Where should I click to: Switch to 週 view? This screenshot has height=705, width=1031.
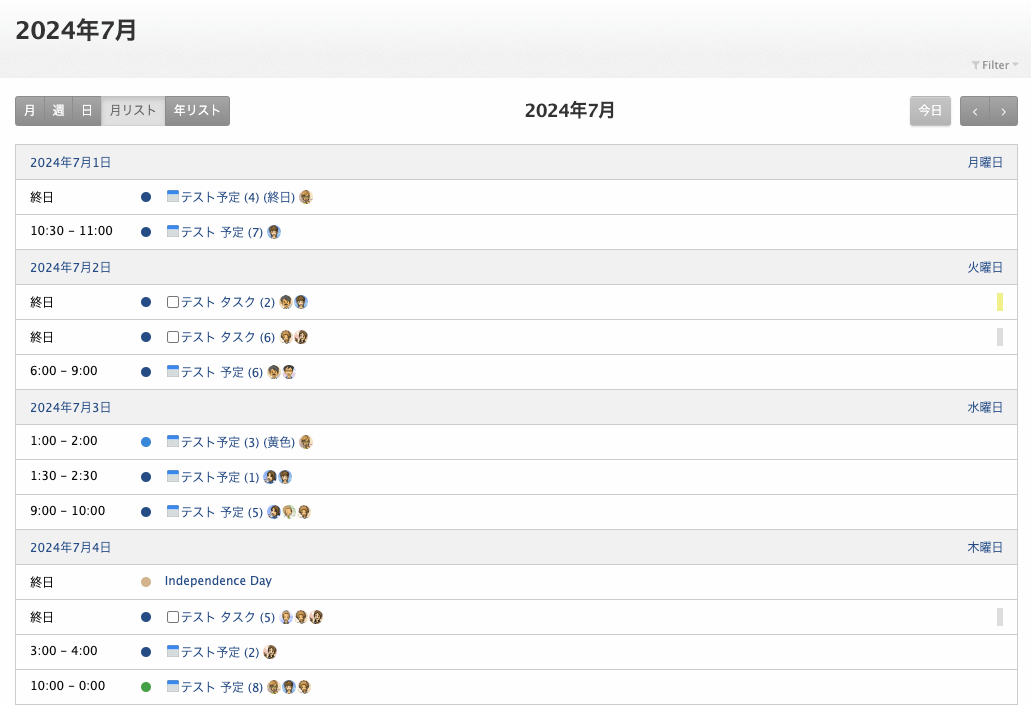click(59, 110)
